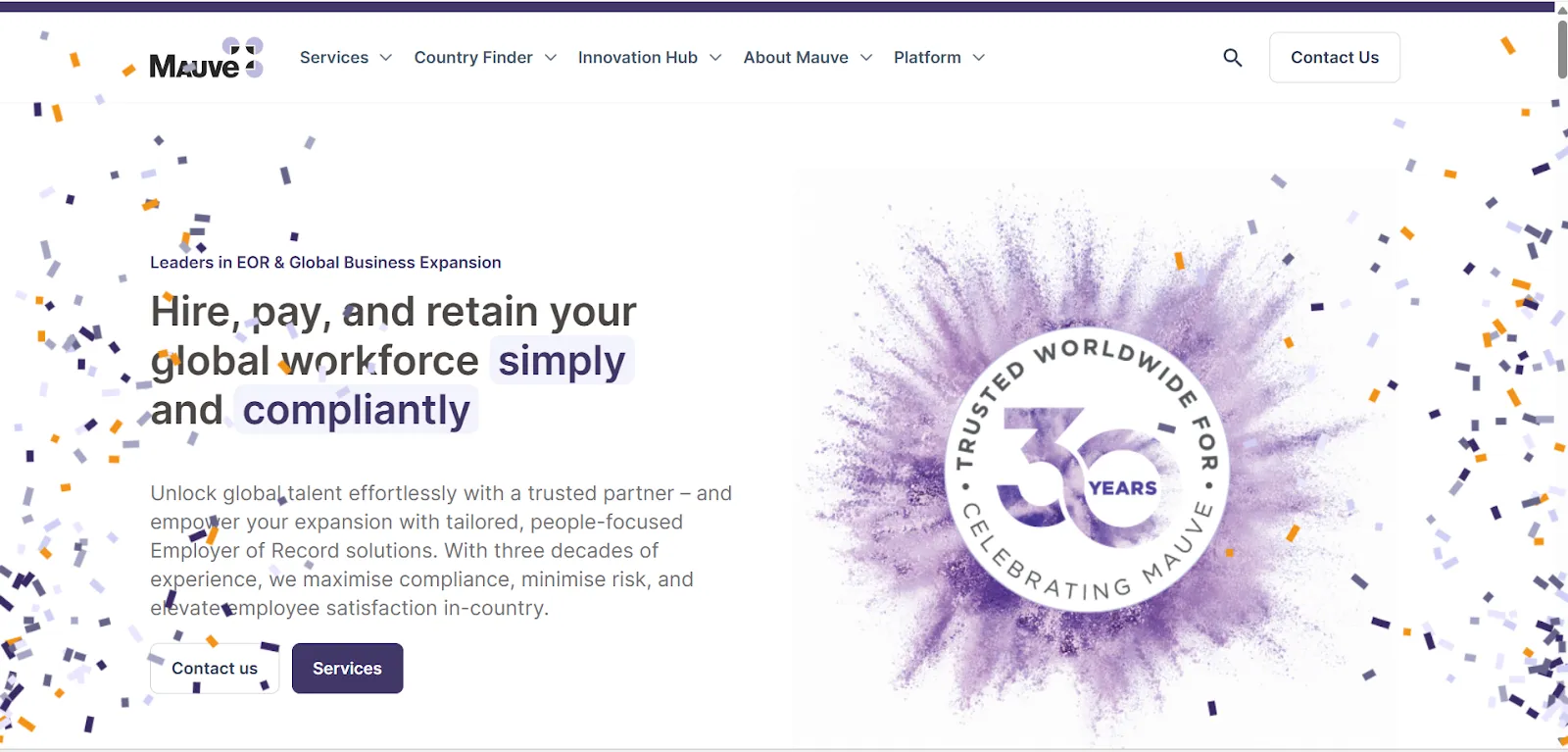
Task: Click the highlighted word 'compliantly'
Action: 356,410
